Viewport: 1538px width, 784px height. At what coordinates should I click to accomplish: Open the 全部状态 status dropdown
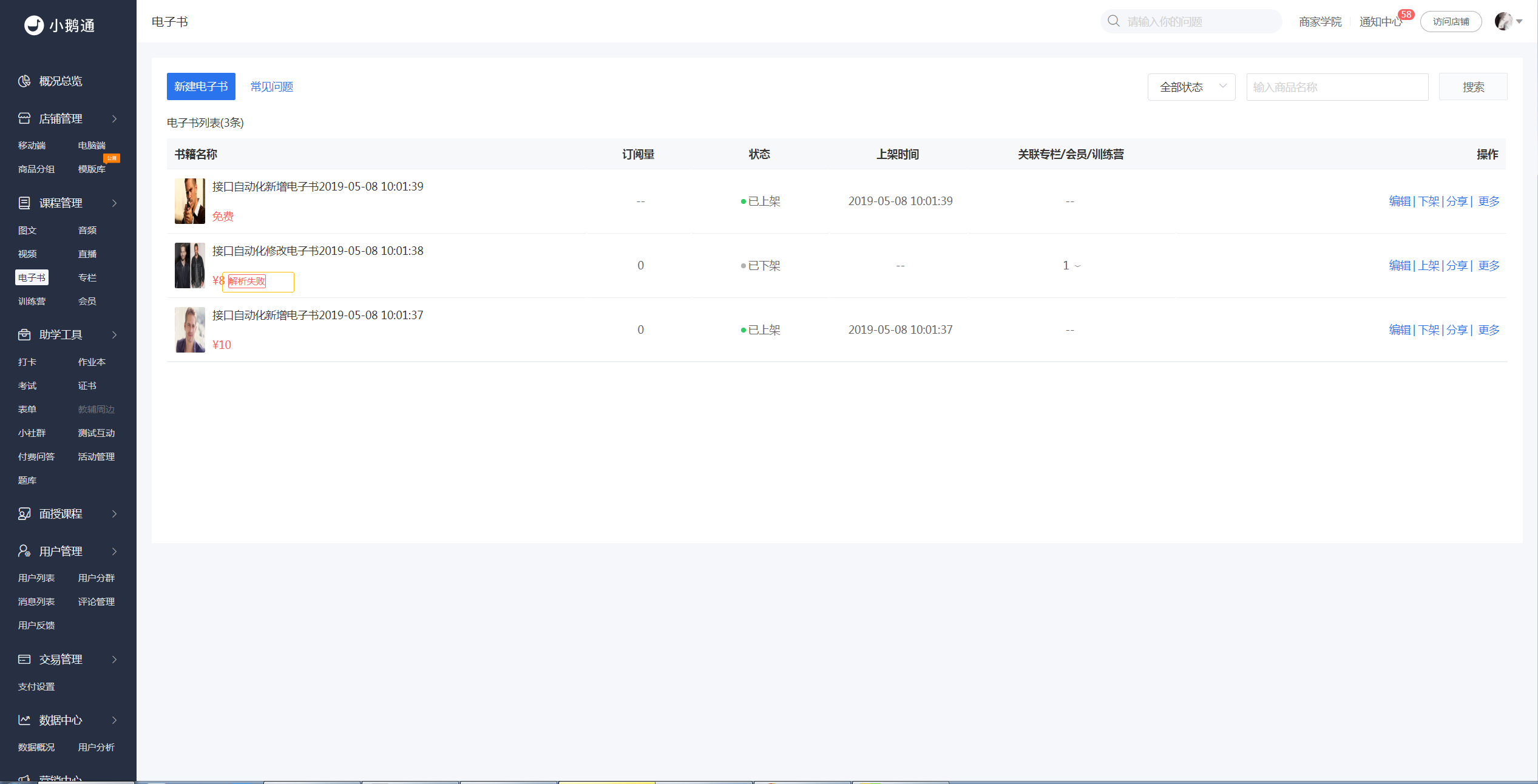(x=1191, y=87)
